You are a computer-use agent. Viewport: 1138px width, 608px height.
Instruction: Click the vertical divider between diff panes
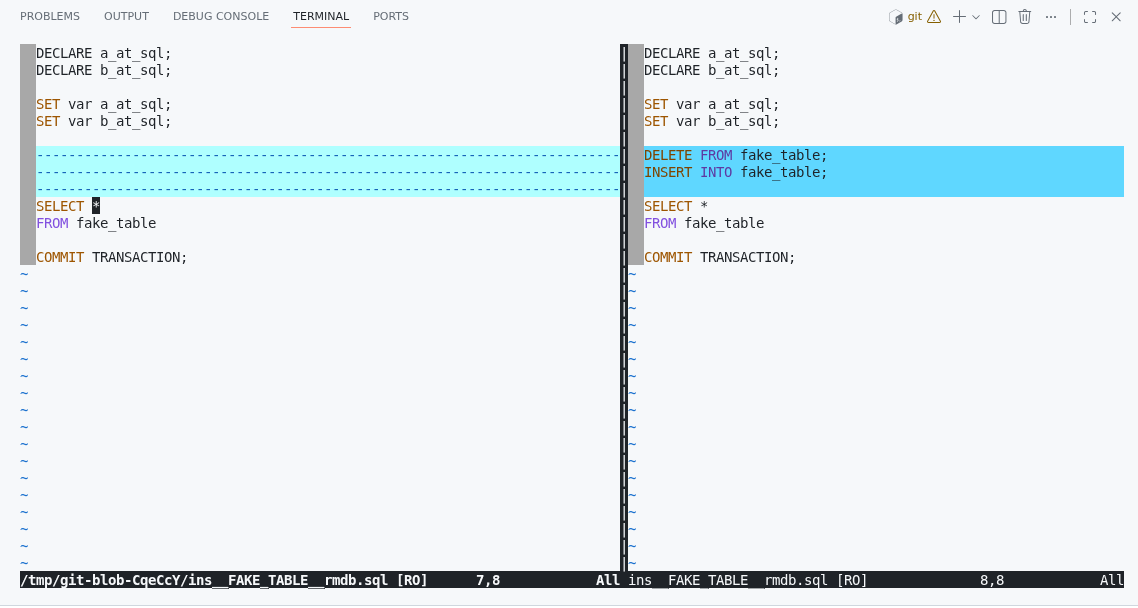point(624,300)
